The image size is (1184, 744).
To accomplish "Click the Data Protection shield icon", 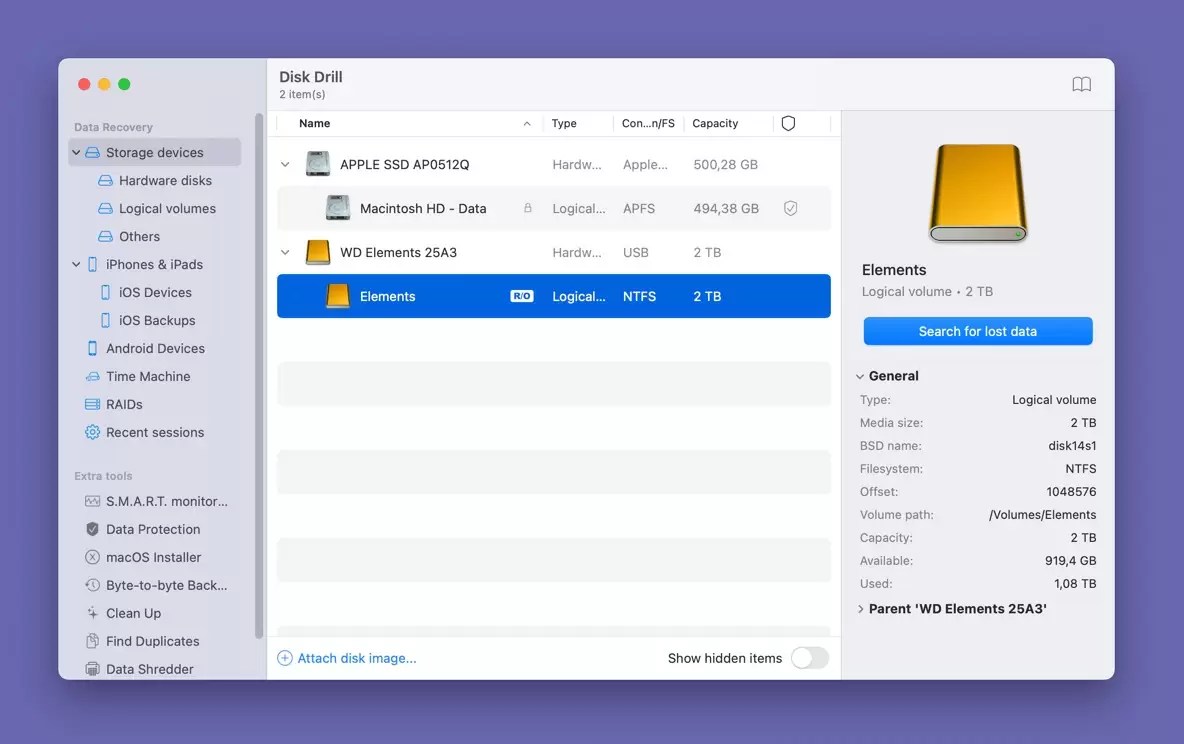I will click(92, 529).
